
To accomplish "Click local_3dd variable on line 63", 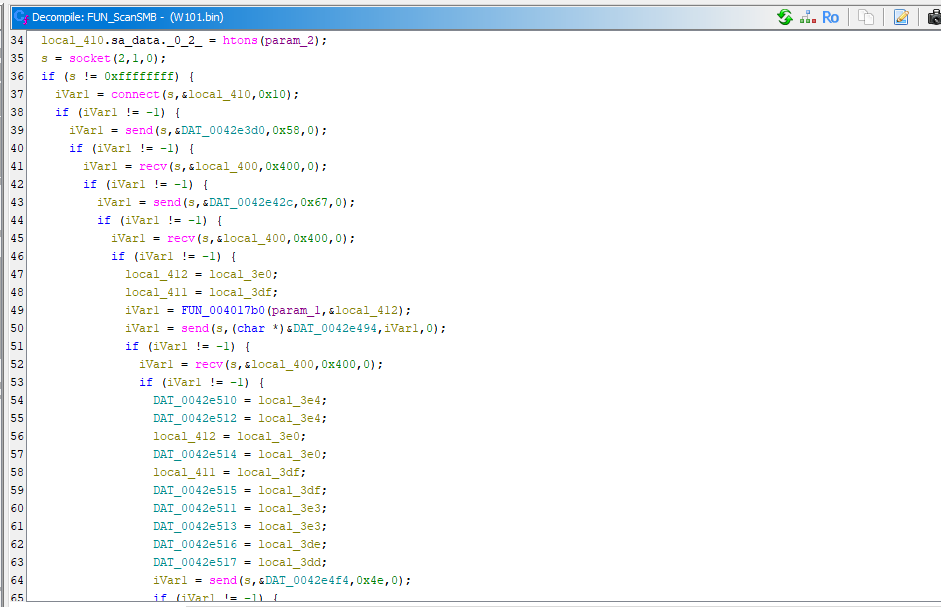I will tap(292, 562).
